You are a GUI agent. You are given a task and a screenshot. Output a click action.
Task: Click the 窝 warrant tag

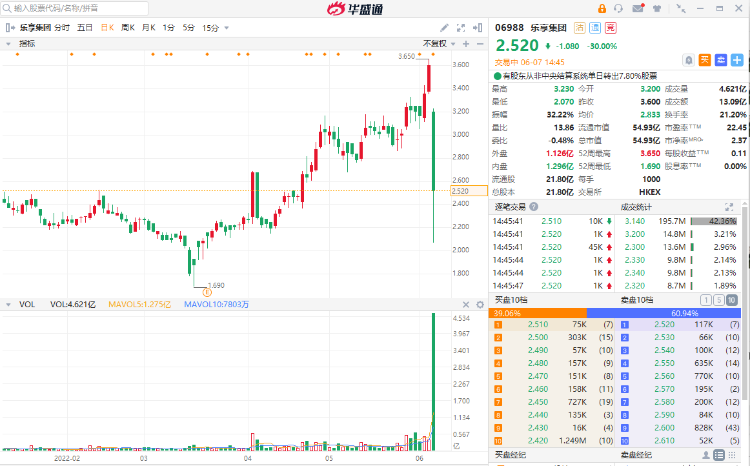tap(610, 28)
